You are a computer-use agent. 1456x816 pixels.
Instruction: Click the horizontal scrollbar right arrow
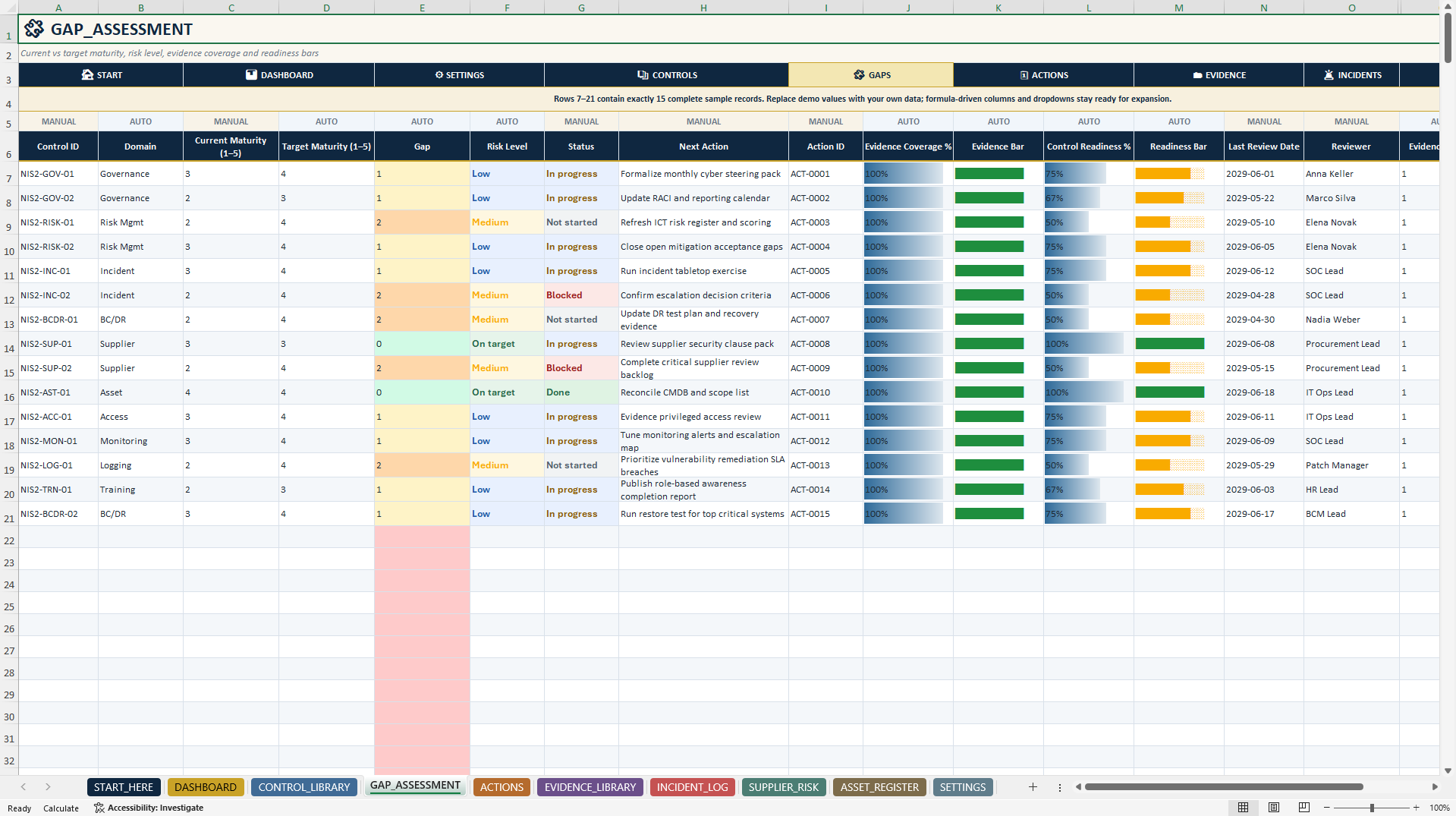1435,787
